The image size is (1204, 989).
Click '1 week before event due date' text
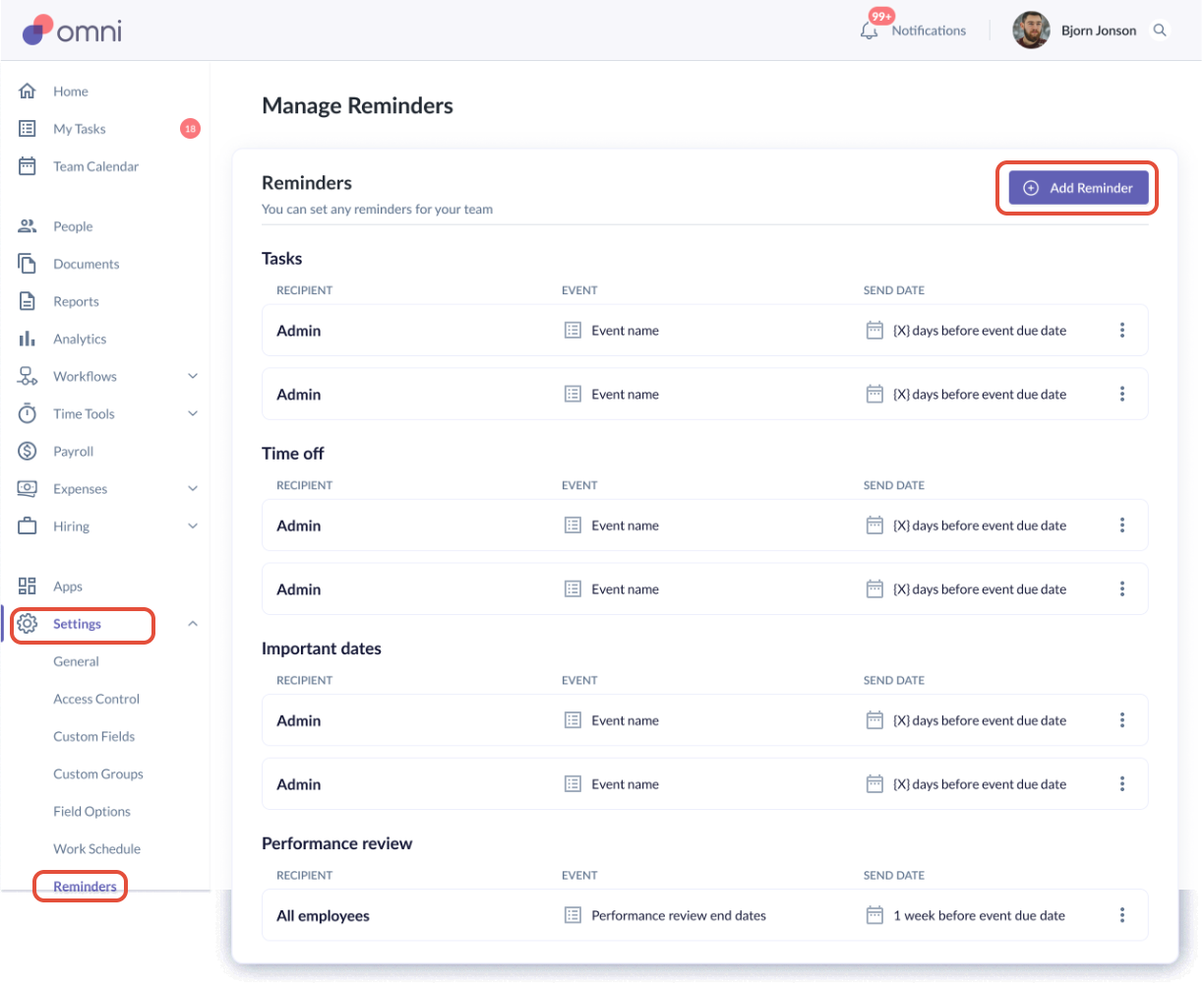979,915
